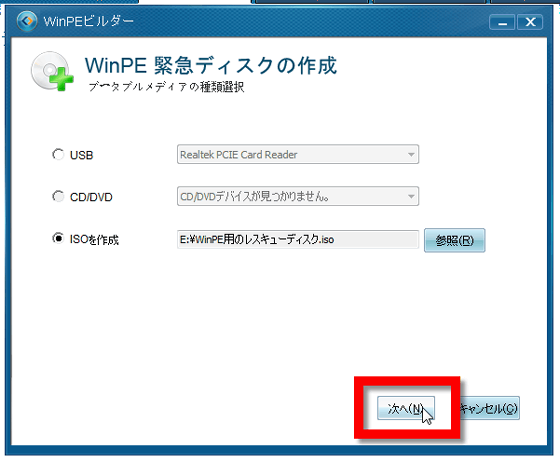This screenshot has width=560, height=463.
Task: Minimize the WinPEビルダー window
Action: tap(502, 22)
